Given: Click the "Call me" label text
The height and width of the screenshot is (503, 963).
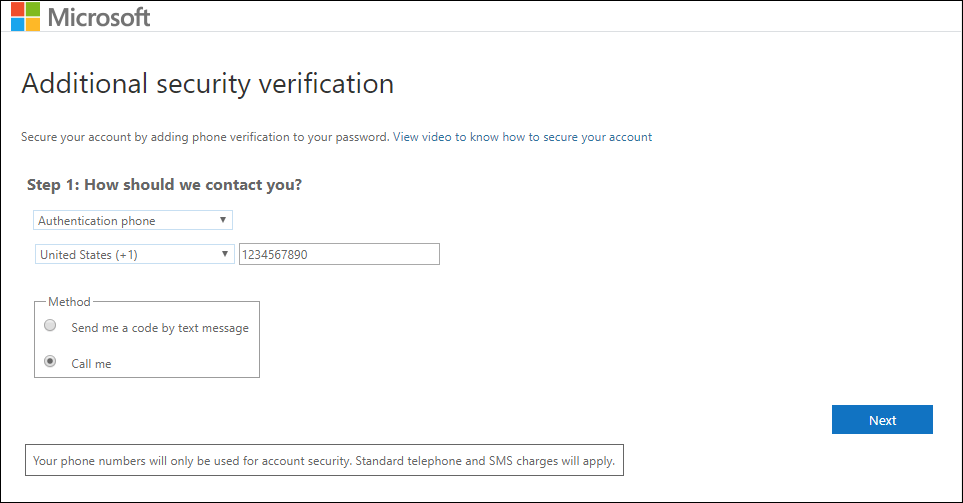Looking at the screenshot, I should (x=91, y=364).
